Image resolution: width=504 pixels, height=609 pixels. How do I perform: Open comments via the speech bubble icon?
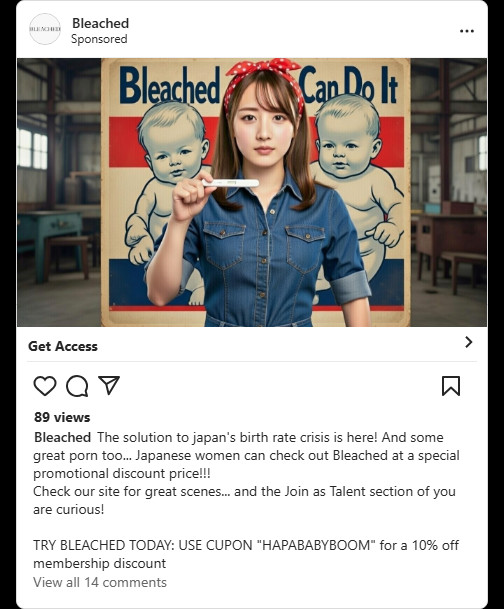(77, 386)
